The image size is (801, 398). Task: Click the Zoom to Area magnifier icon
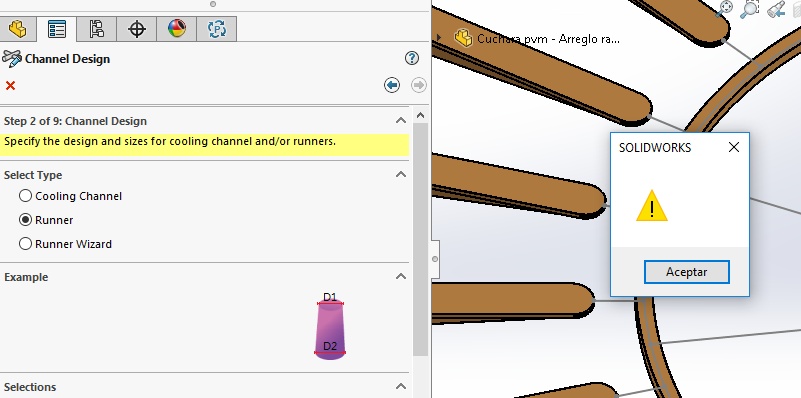tap(750, 9)
